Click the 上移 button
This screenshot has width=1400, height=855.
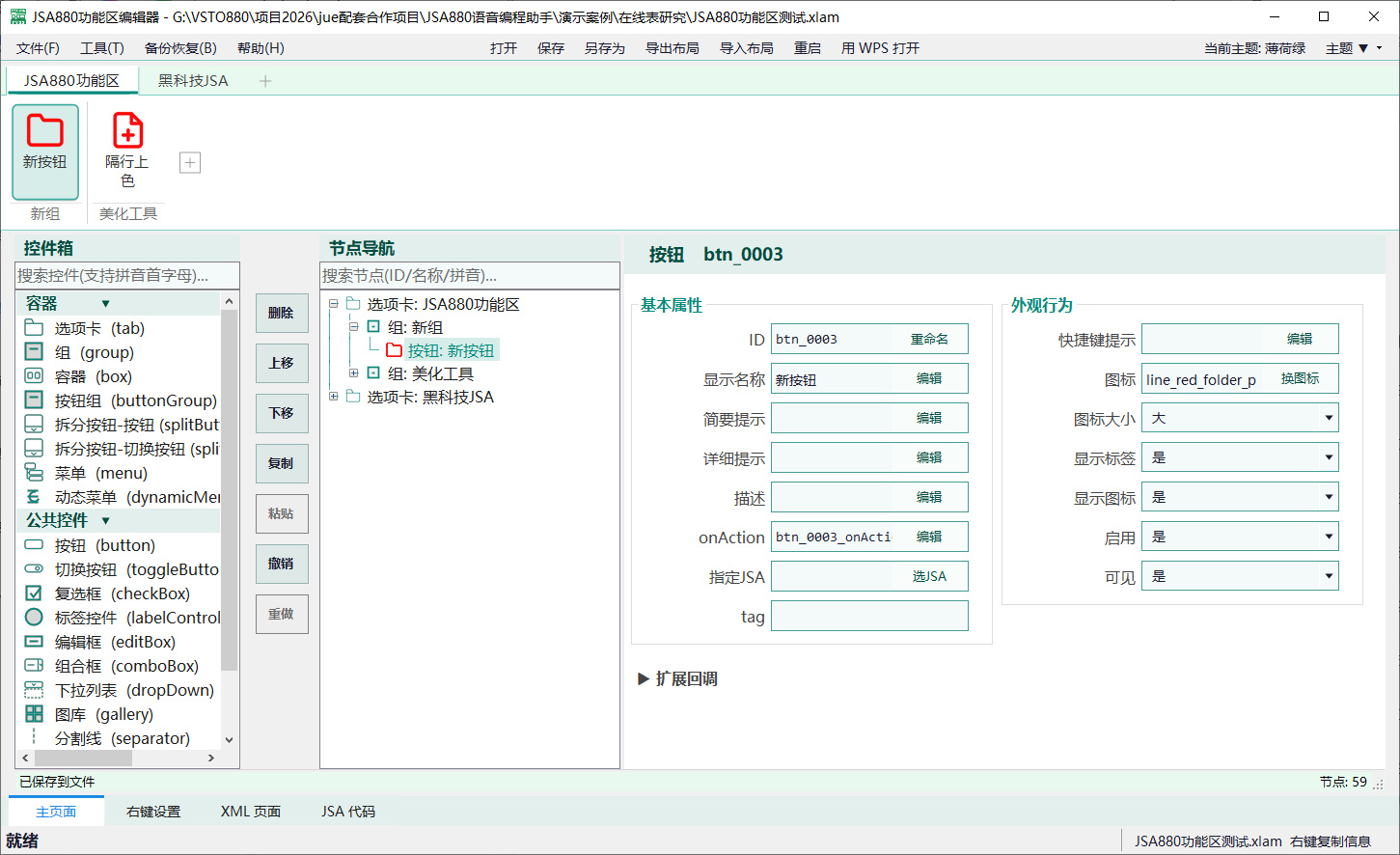[282, 363]
